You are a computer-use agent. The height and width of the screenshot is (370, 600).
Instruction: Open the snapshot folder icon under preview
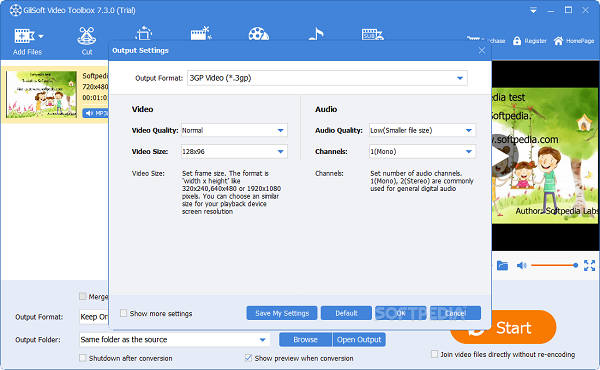(502, 265)
